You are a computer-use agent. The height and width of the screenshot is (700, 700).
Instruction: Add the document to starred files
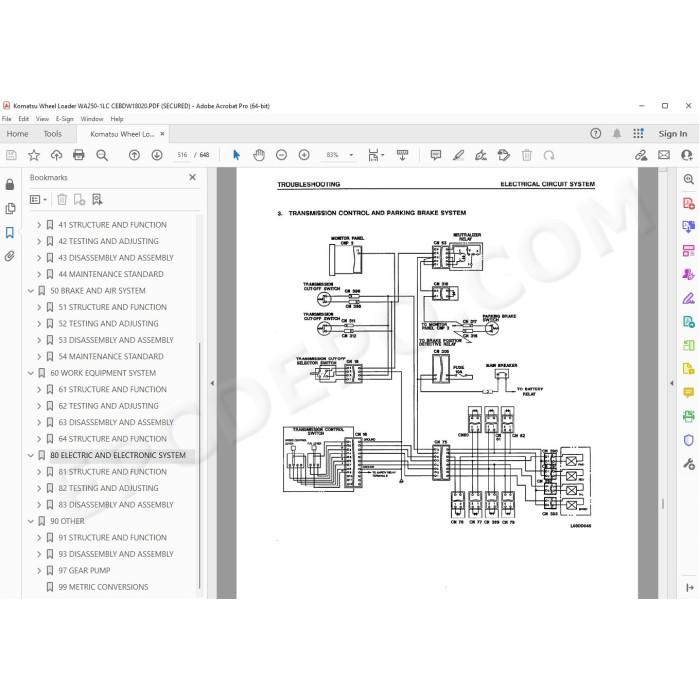[x=34, y=155]
